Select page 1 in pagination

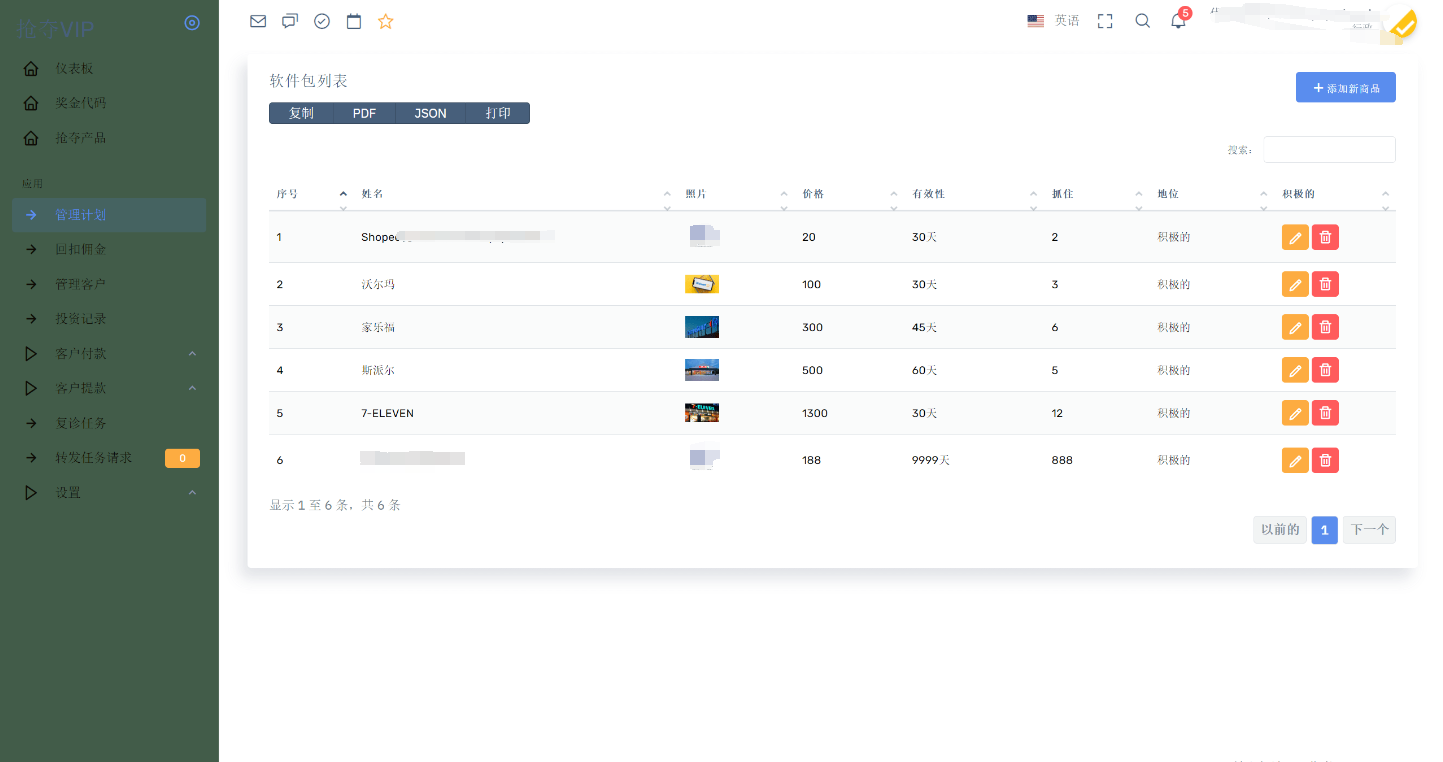1324,530
